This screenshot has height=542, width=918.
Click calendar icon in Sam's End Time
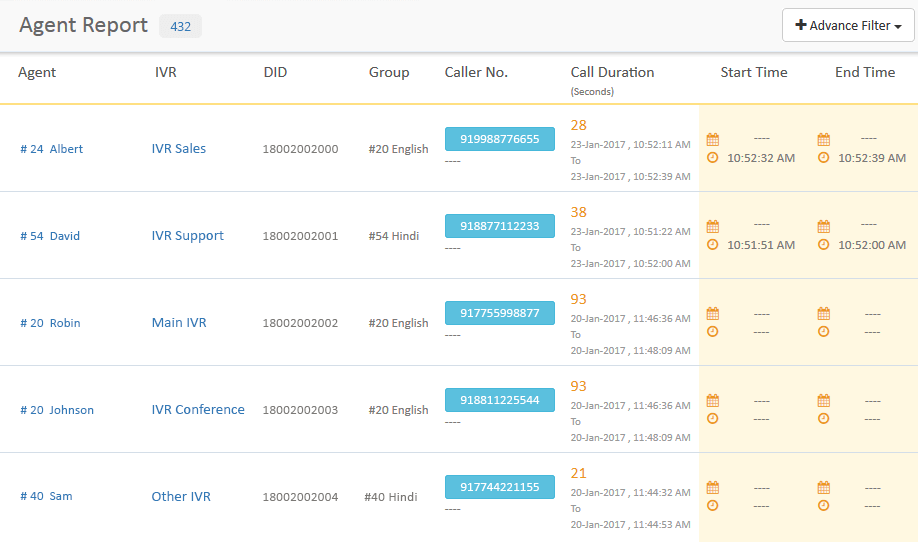[x=824, y=487]
